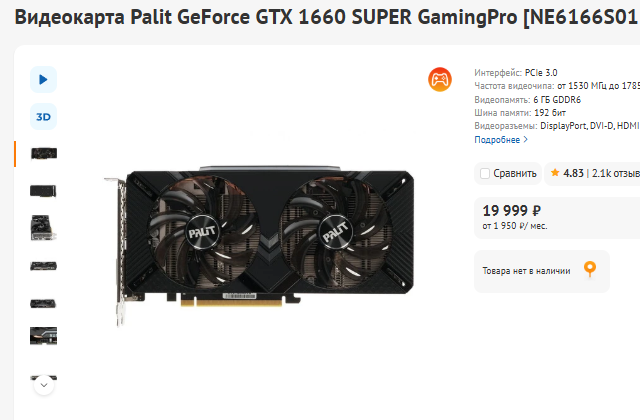The height and width of the screenshot is (420, 640).
Task: Select the second back-view thumbnail
Action: coord(43,191)
